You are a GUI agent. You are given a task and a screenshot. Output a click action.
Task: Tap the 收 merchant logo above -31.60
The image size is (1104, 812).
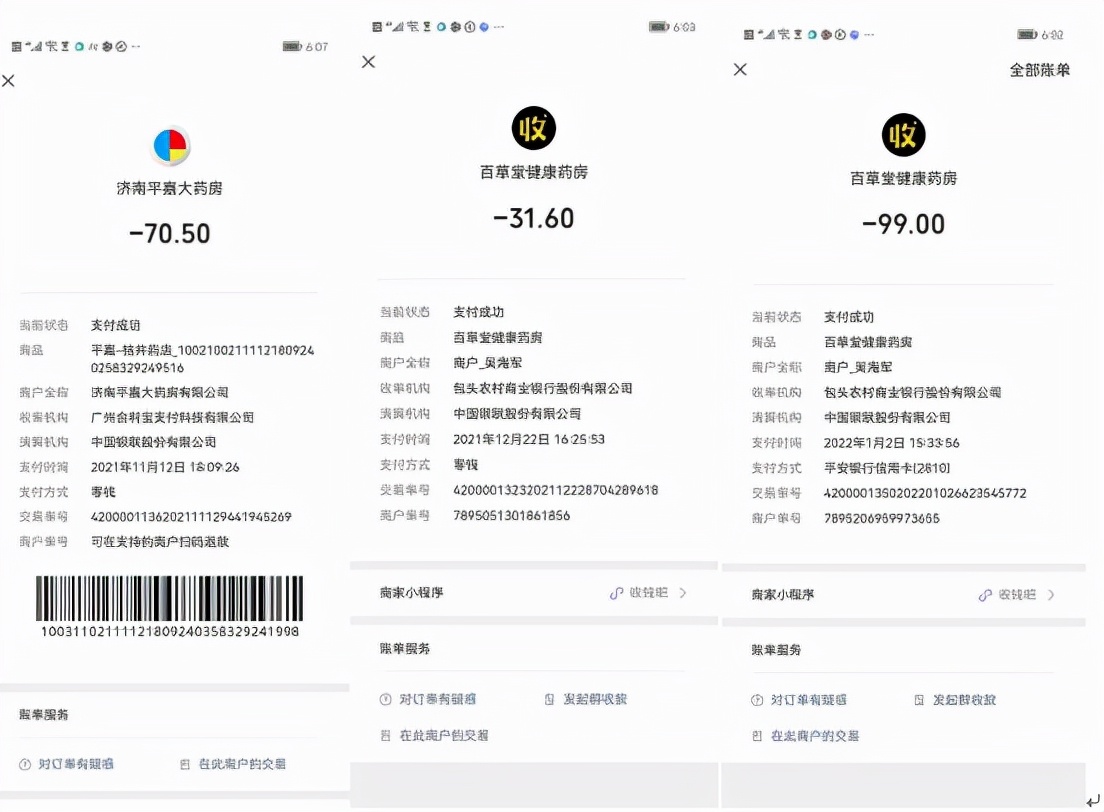(x=534, y=127)
